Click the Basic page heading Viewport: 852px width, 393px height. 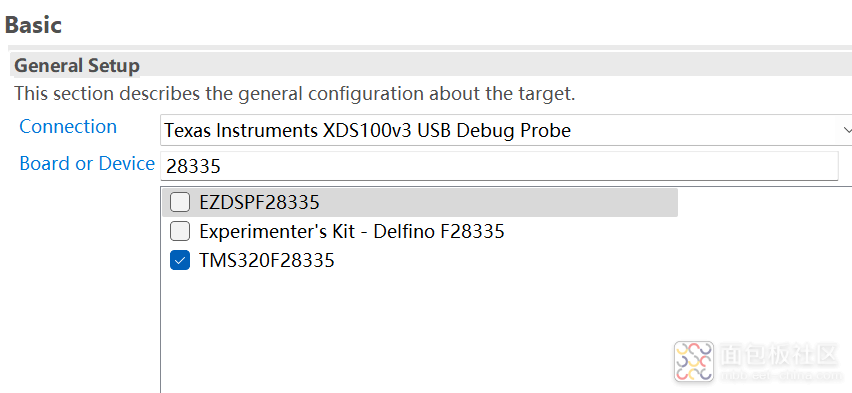[33, 26]
